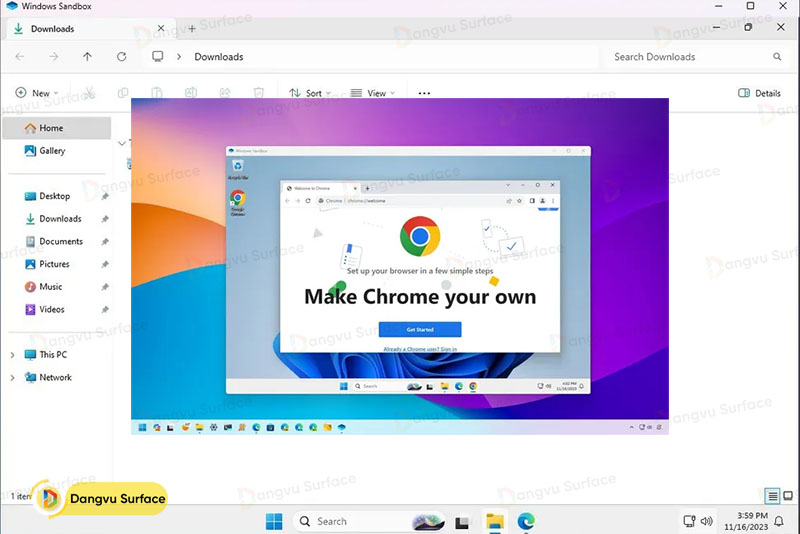This screenshot has width=800, height=534.
Task: Click the Rename toolbar icon
Action: click(x=191, y=93)
